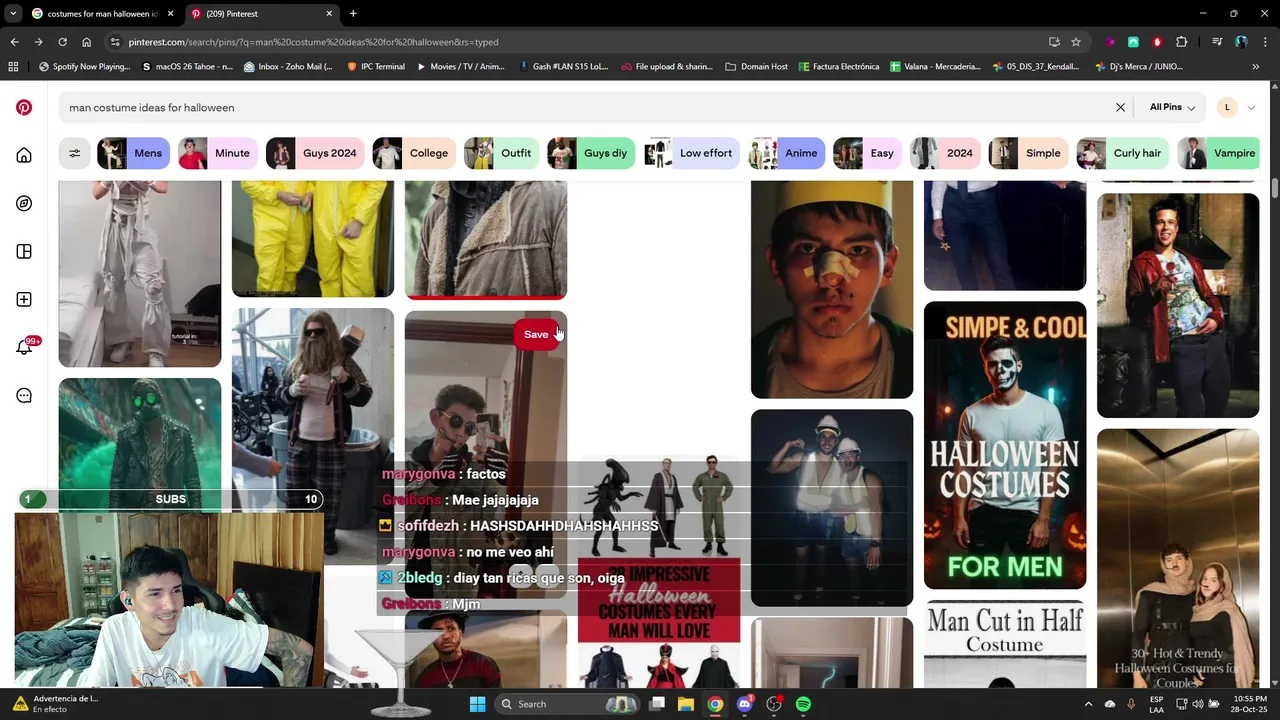1280x720 pixels.
Task: Show more bookmarks chevron
Action: (1256, 66)
